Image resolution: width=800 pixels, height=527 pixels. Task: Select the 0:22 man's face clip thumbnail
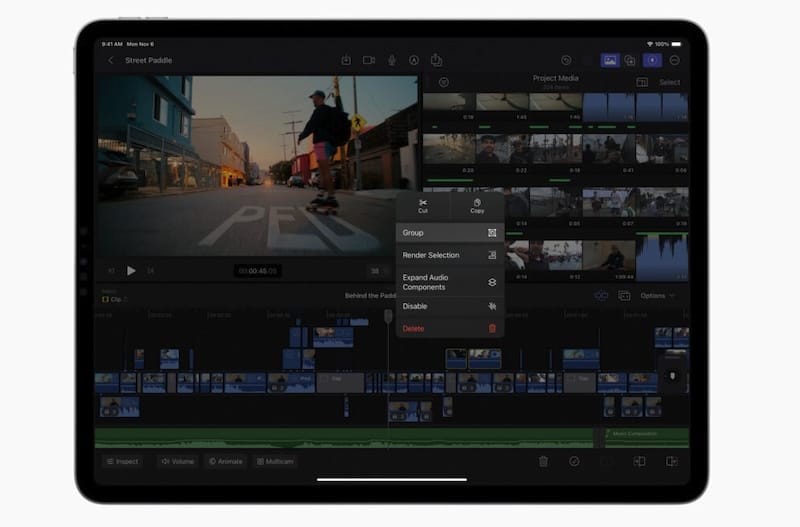point(502,150)
